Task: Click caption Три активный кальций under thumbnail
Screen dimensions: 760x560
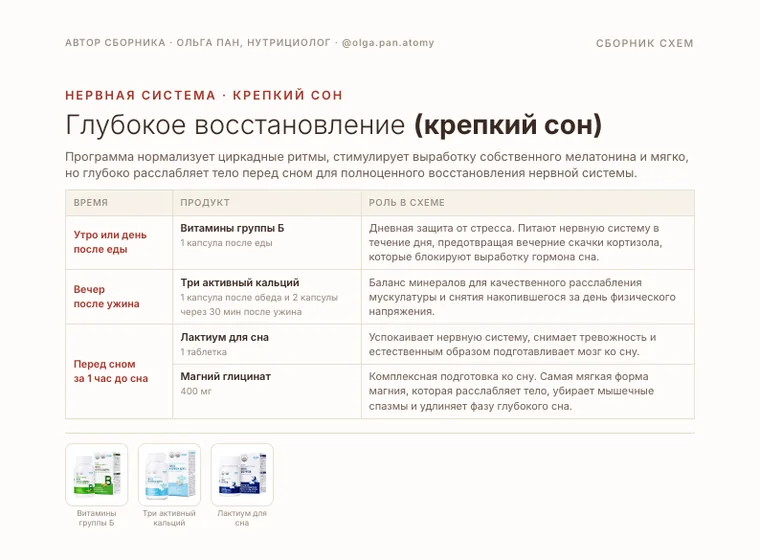Action: coord(169,518)
